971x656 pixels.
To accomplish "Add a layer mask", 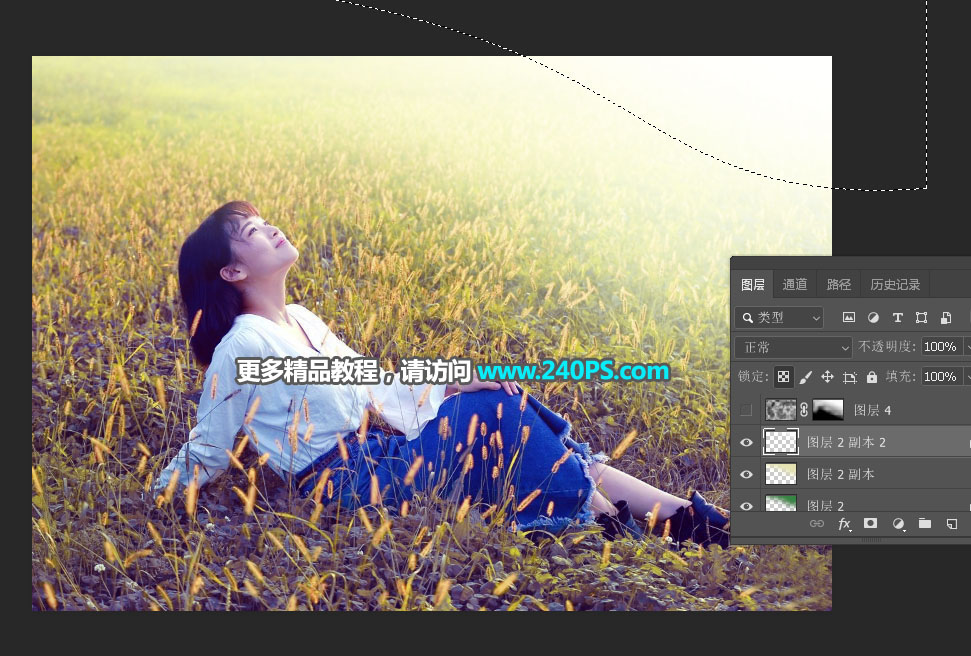I will (871, 523).
